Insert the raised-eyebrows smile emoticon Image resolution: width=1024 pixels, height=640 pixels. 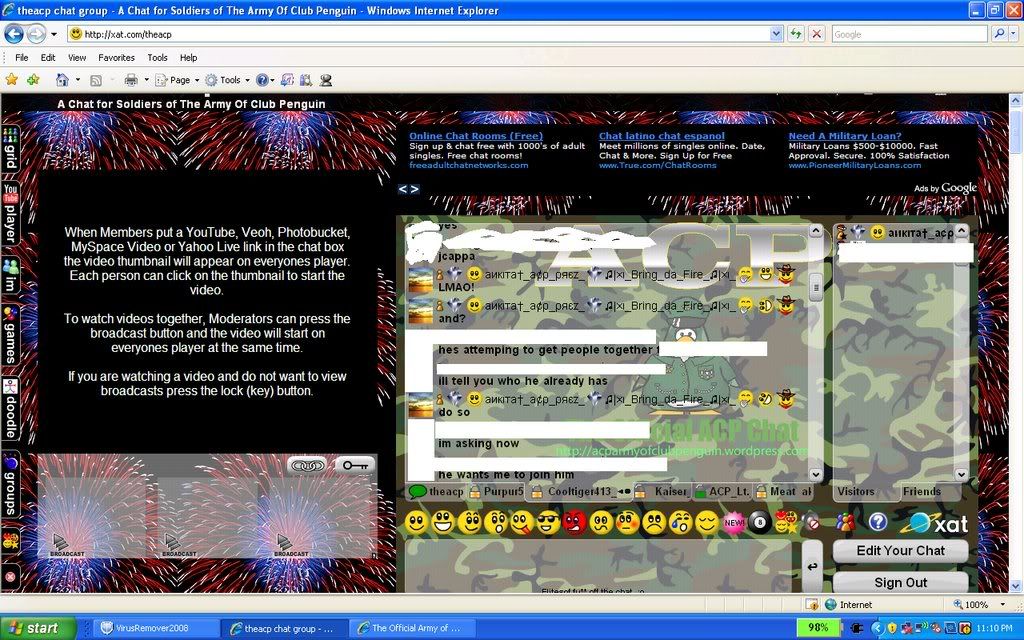tap(469, 522)
